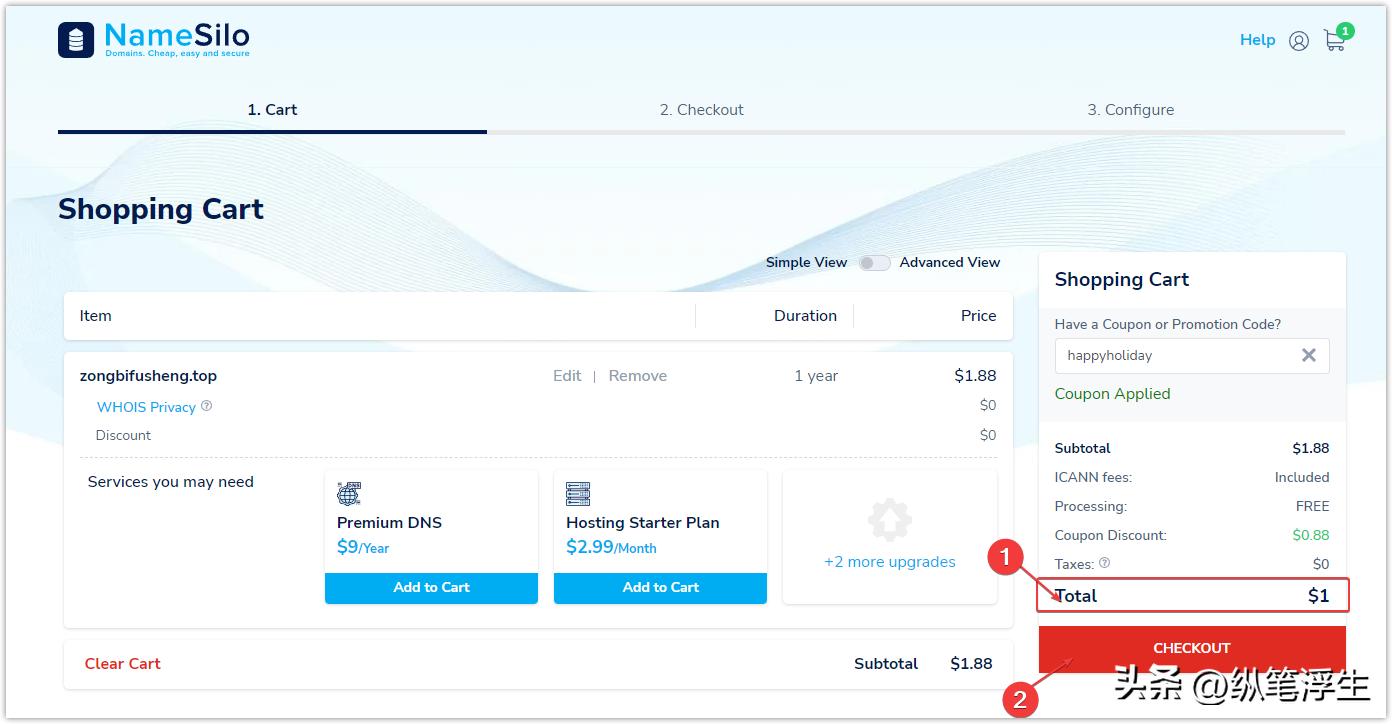Remove zongbifusheng.top from the cart
The height and width of the screenshot is (724, 1392).
pyautogui.click(x=638, y=376)
